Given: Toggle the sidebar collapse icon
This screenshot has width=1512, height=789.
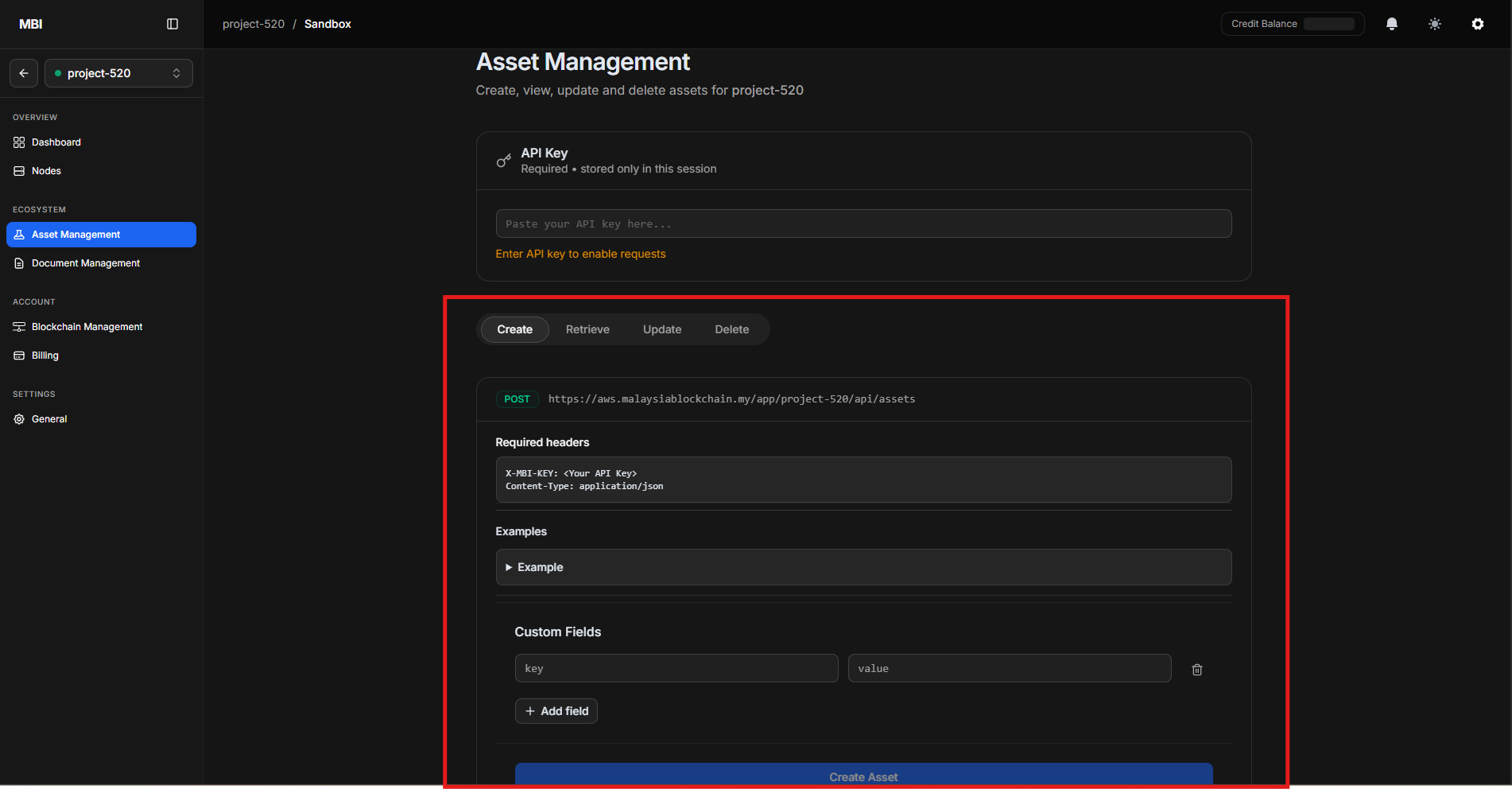Looking at the screenshot, I should pyautogui.click(x=173, y=24).
